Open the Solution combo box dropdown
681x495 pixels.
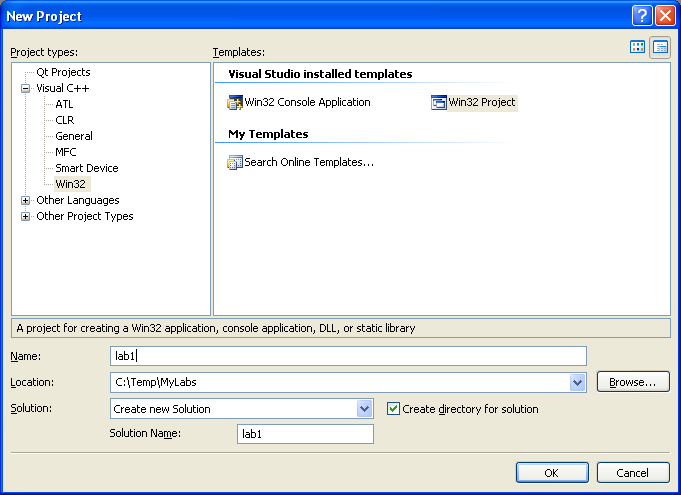[364, 409]
